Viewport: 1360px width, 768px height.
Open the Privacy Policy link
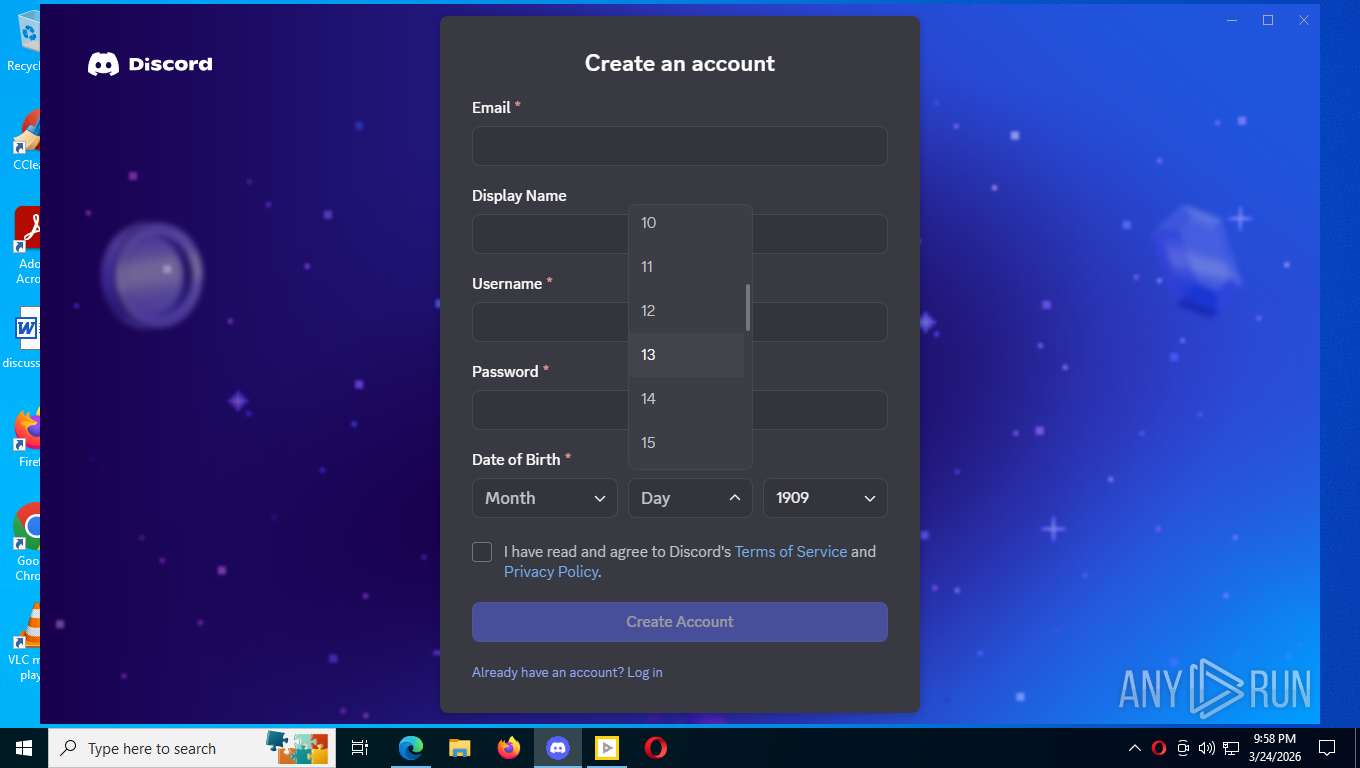(x=551, y=572)
